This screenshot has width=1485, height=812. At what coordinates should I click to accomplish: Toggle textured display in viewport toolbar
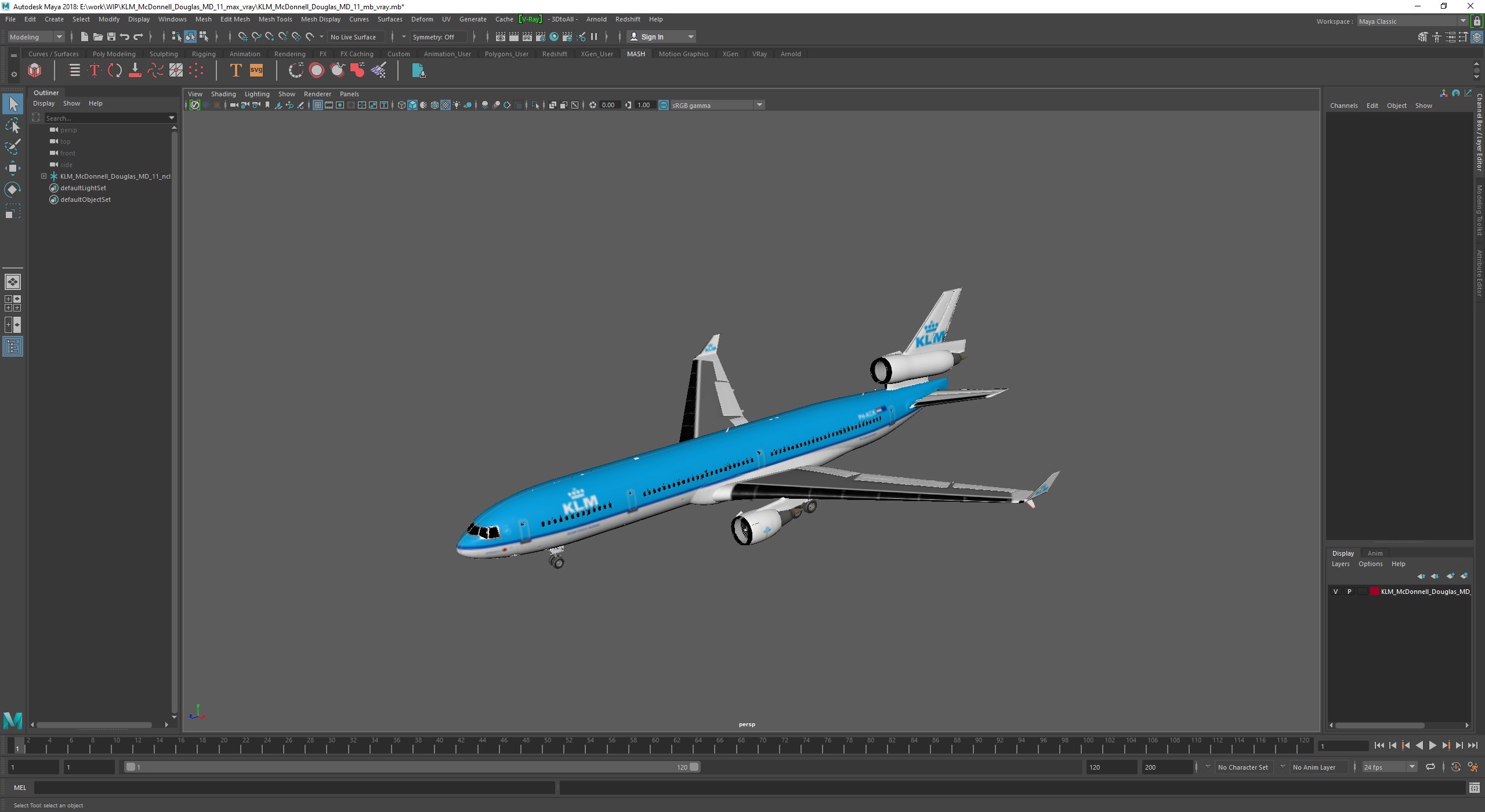[445, 105]
